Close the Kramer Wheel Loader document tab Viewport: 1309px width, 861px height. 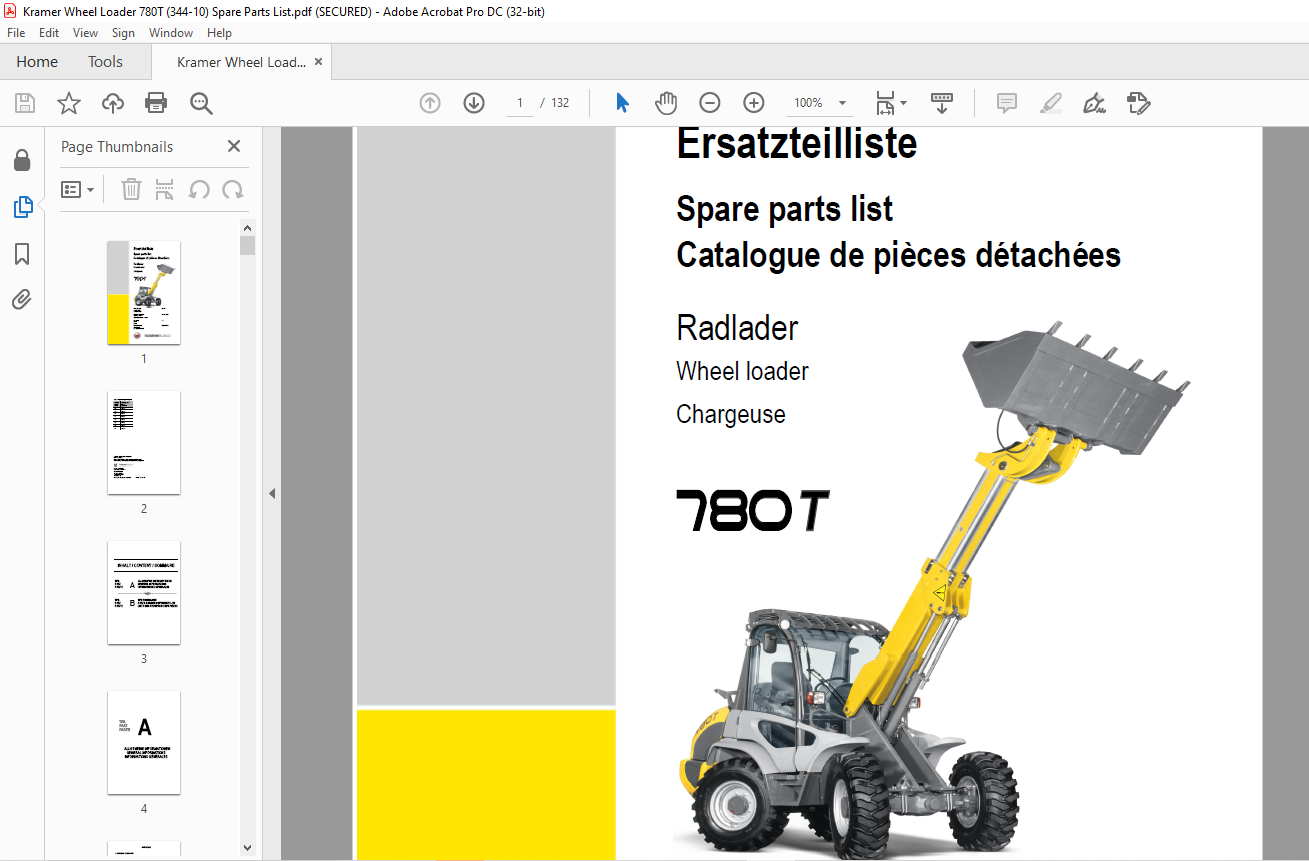[318, 62]
